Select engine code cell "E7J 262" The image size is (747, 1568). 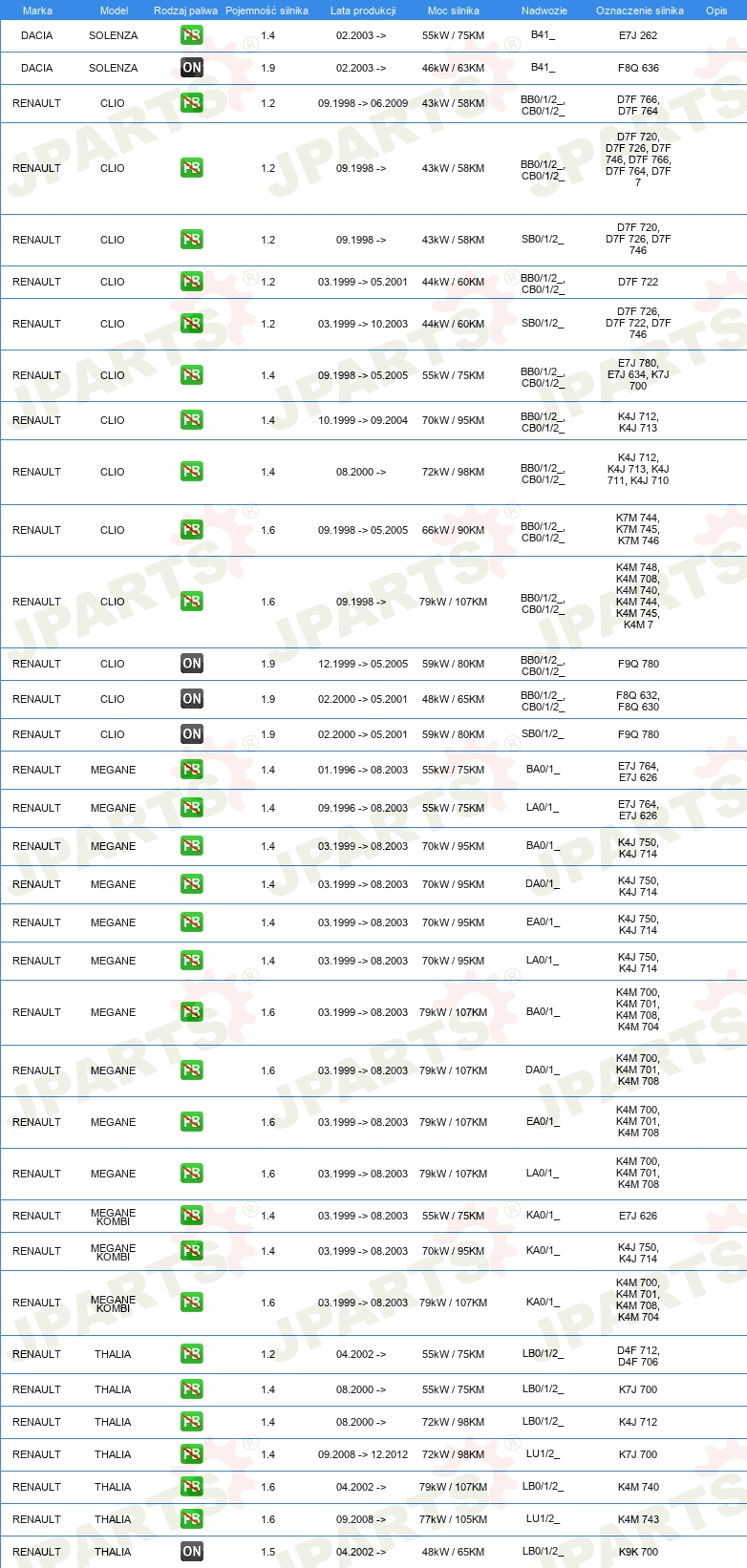point(638,35)
